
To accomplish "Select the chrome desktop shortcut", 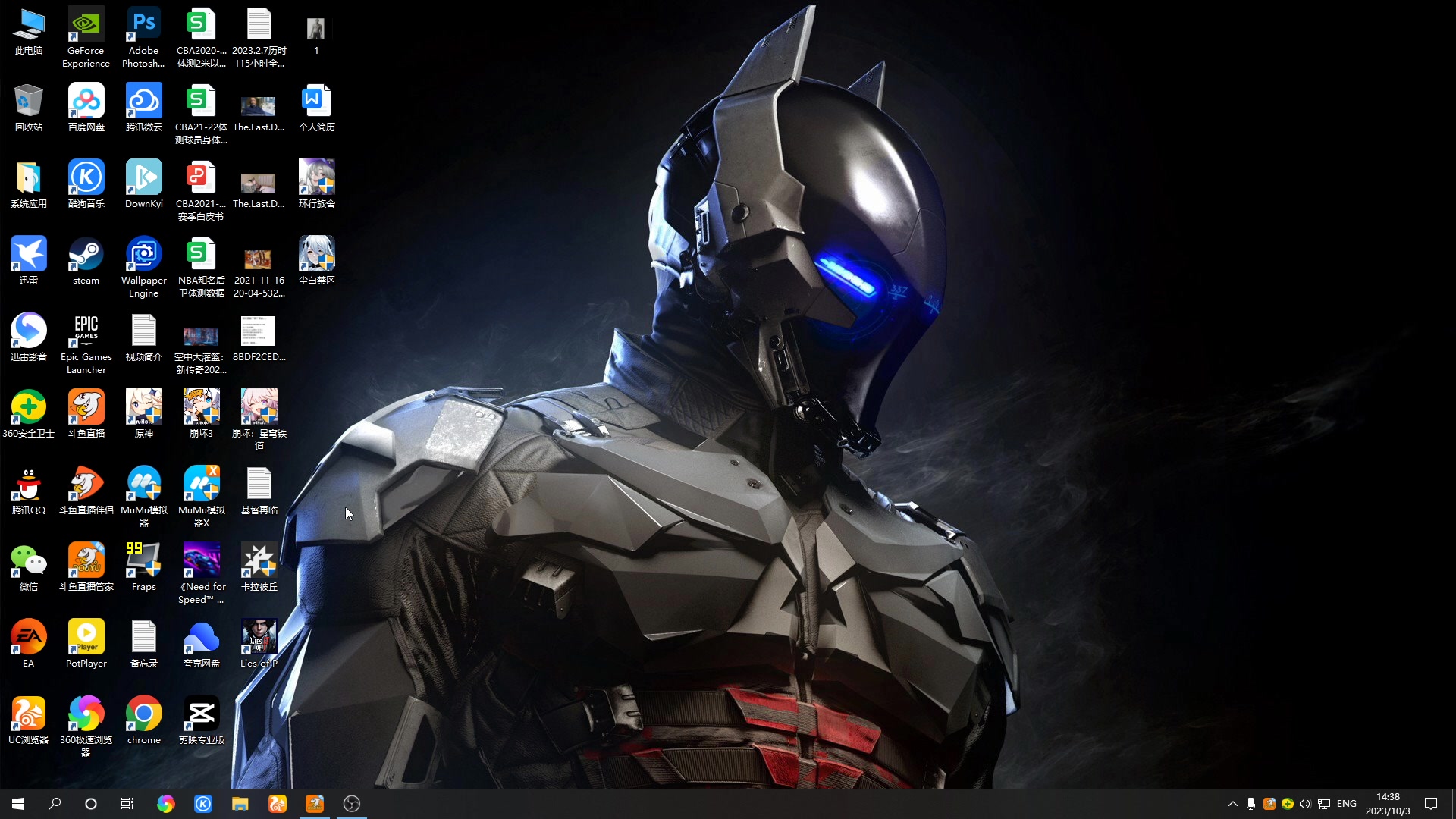I will pos(144,721).
